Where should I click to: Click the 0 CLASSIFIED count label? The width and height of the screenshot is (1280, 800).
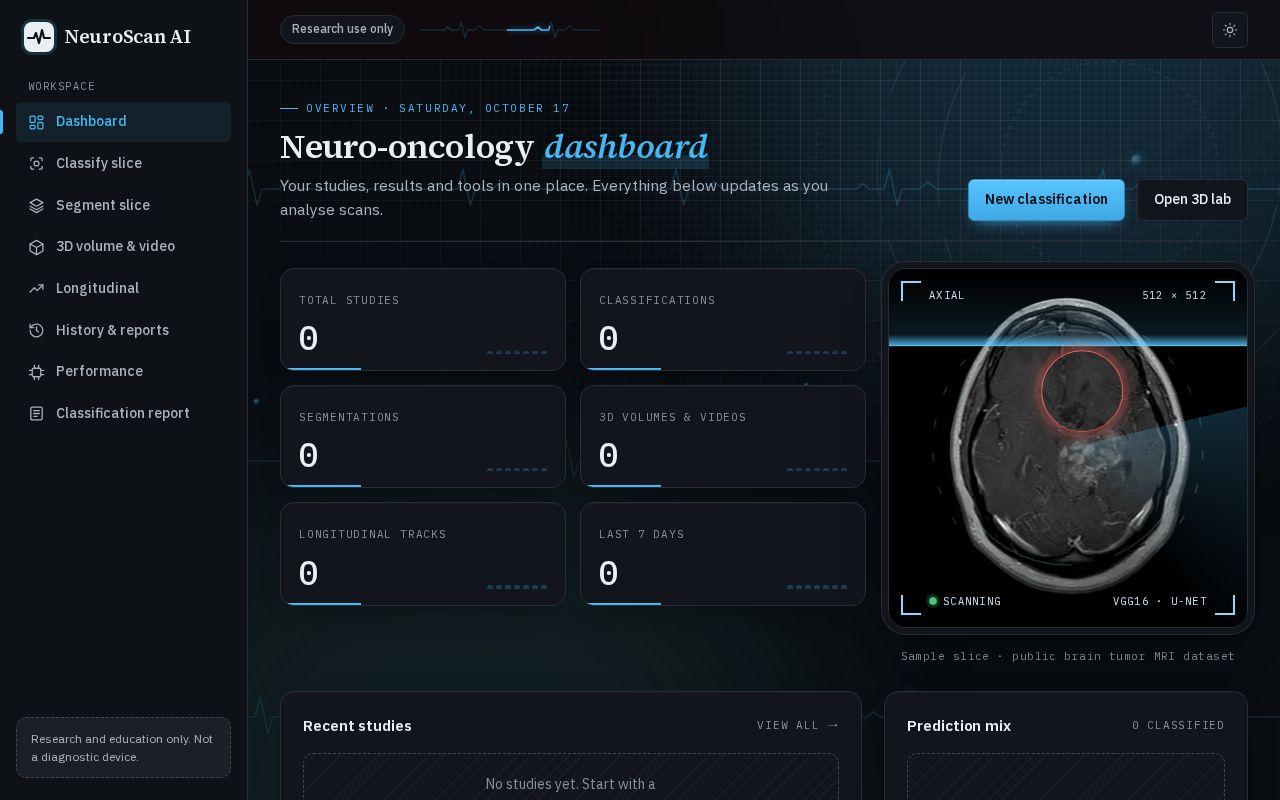click(x=1178, y=725)
